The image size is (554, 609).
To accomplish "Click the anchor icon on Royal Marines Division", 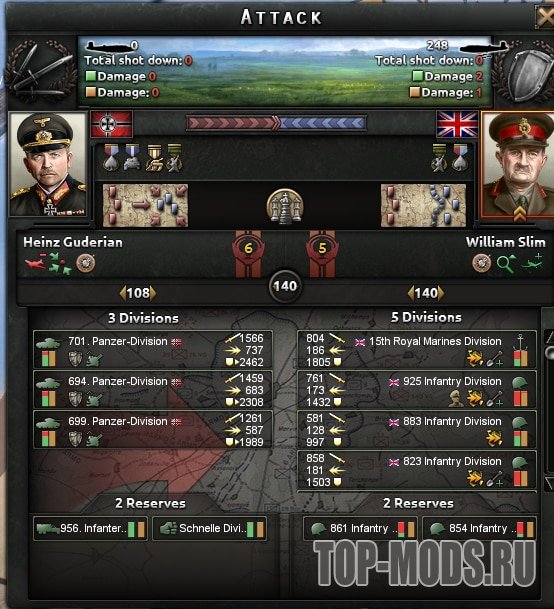I will point(521,342).
